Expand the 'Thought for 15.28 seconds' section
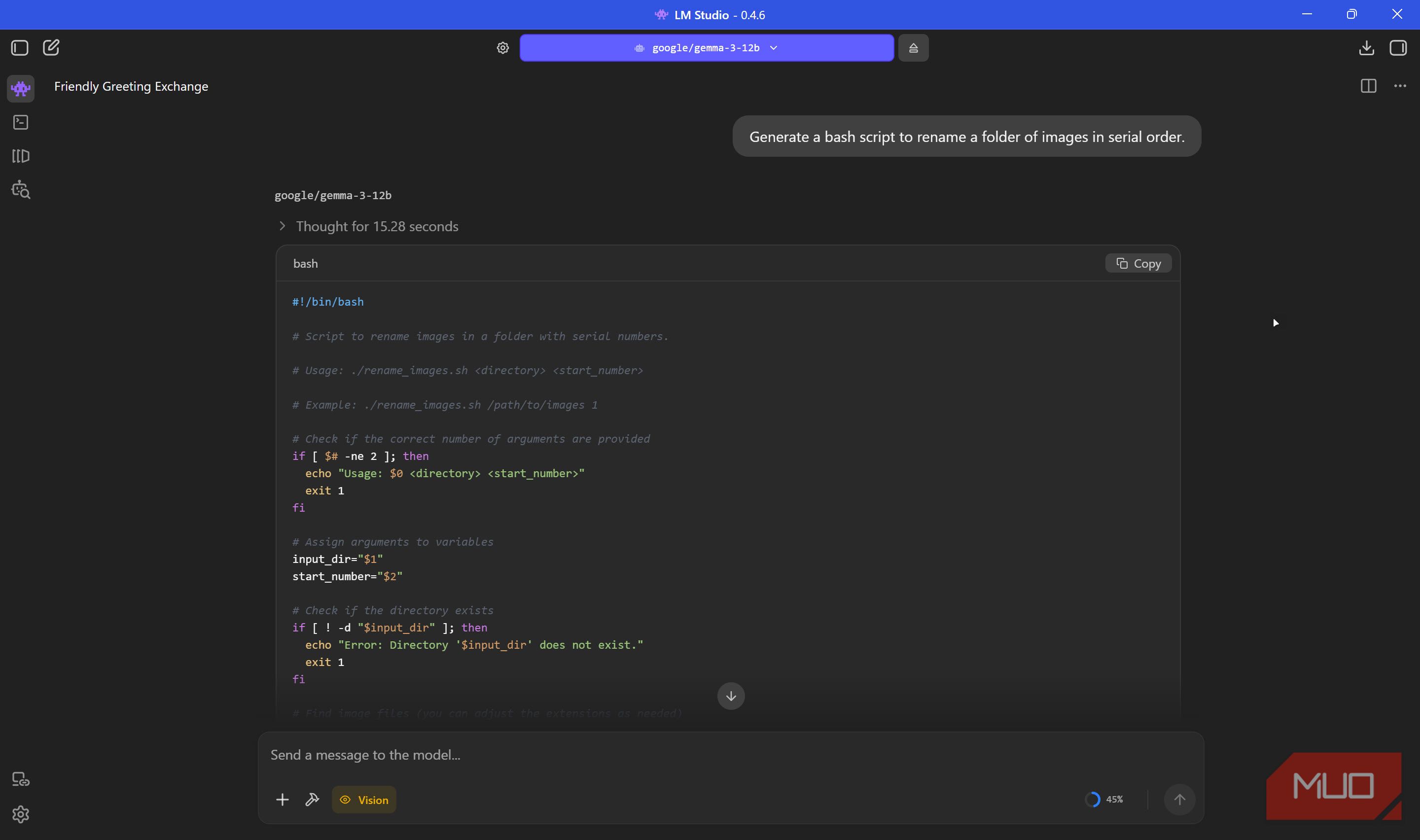Viewport: 1420px width, 840px height. click(x=369, y=226)
